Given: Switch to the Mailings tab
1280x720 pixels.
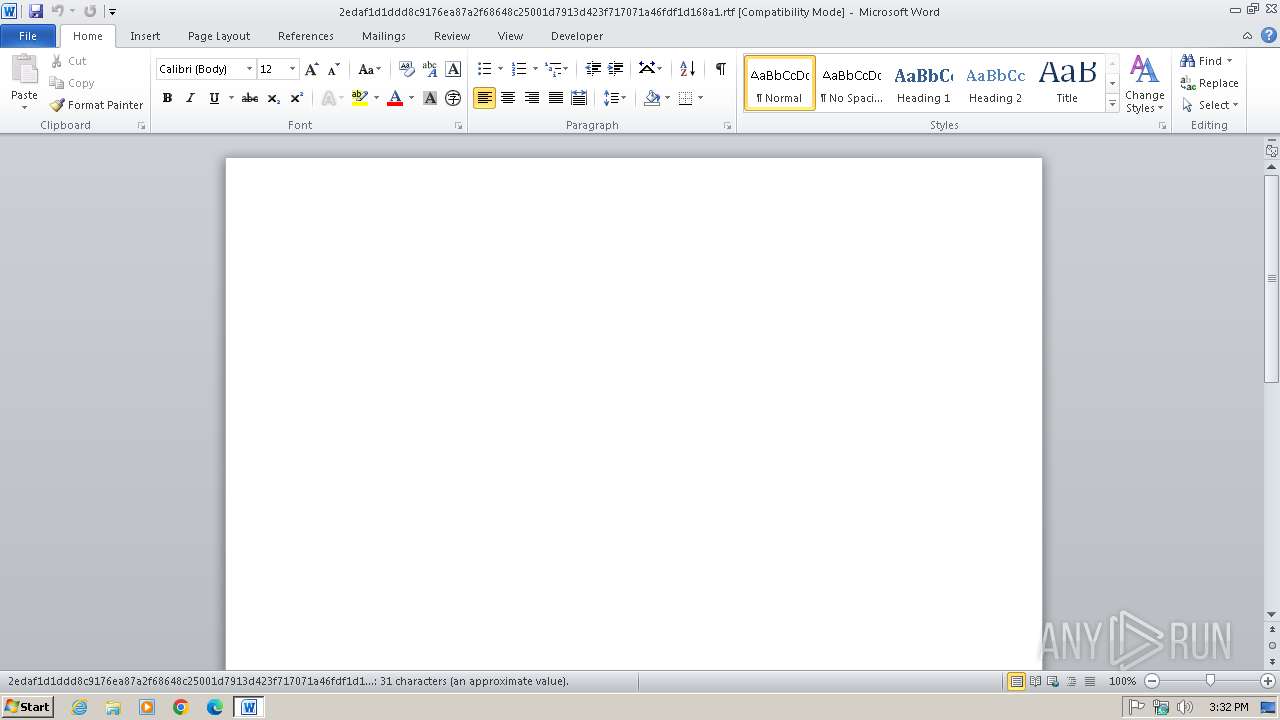Looking at the screenshot, I should pos(384,36).
